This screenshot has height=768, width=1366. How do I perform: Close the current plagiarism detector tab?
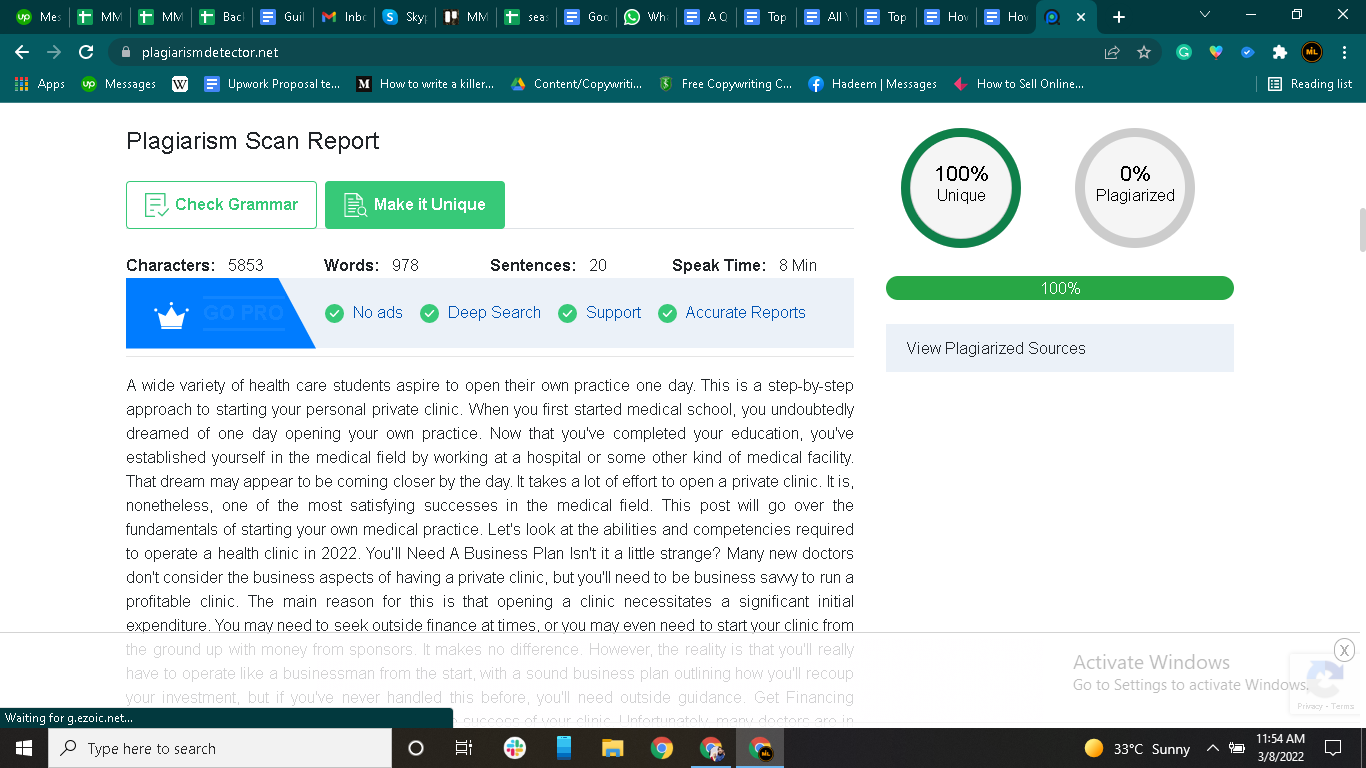pyautogui.click(x=1080, y=17)
